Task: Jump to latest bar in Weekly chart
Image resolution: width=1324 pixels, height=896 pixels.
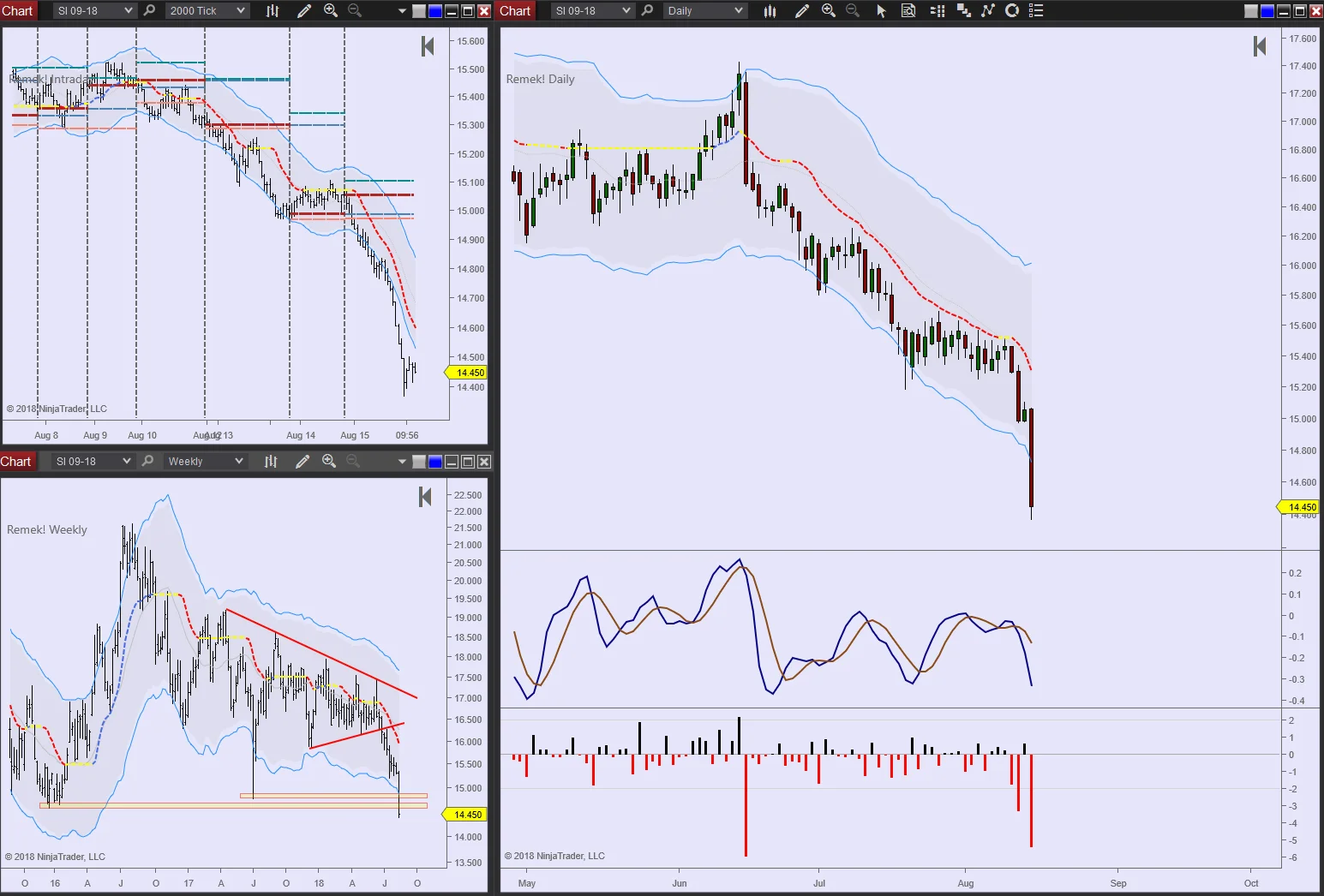Action: (x=425, y=497)
